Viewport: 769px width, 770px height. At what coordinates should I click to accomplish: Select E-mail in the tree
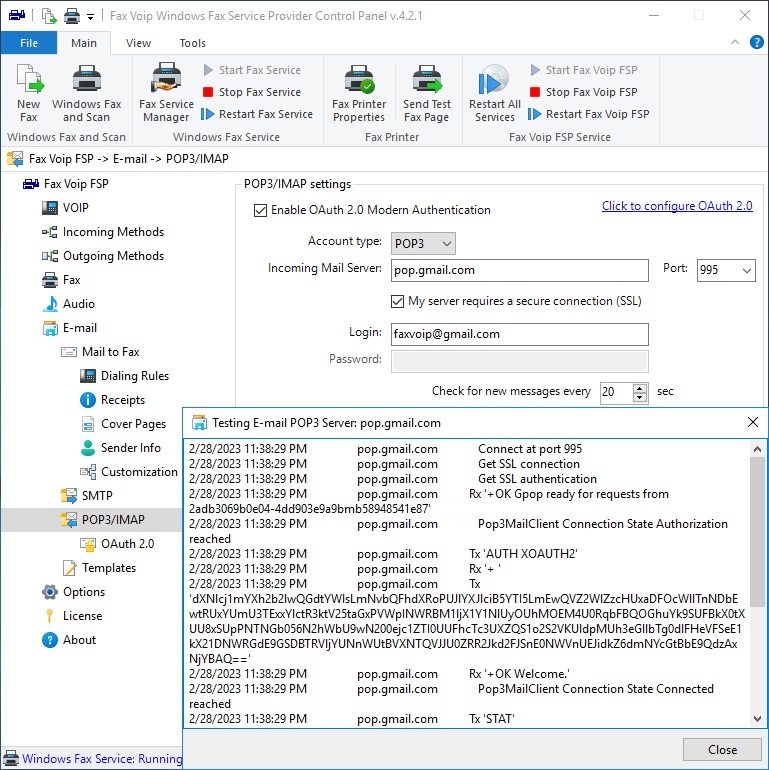70,328
